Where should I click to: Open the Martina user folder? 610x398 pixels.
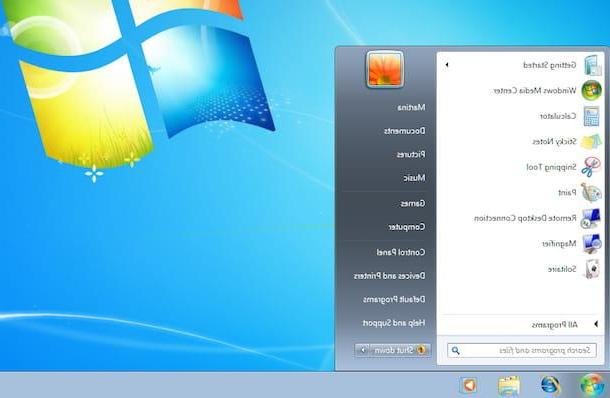(x=411, y=107)
